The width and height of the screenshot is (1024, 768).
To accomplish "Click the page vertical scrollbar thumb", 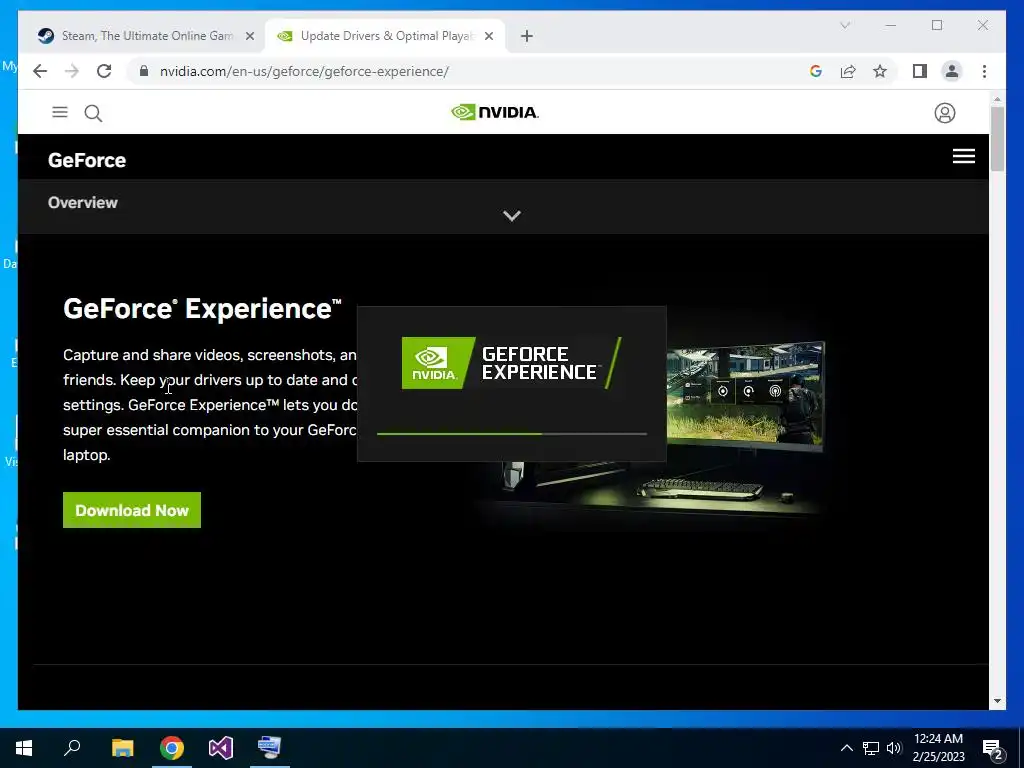I will (x=997, y=138).
